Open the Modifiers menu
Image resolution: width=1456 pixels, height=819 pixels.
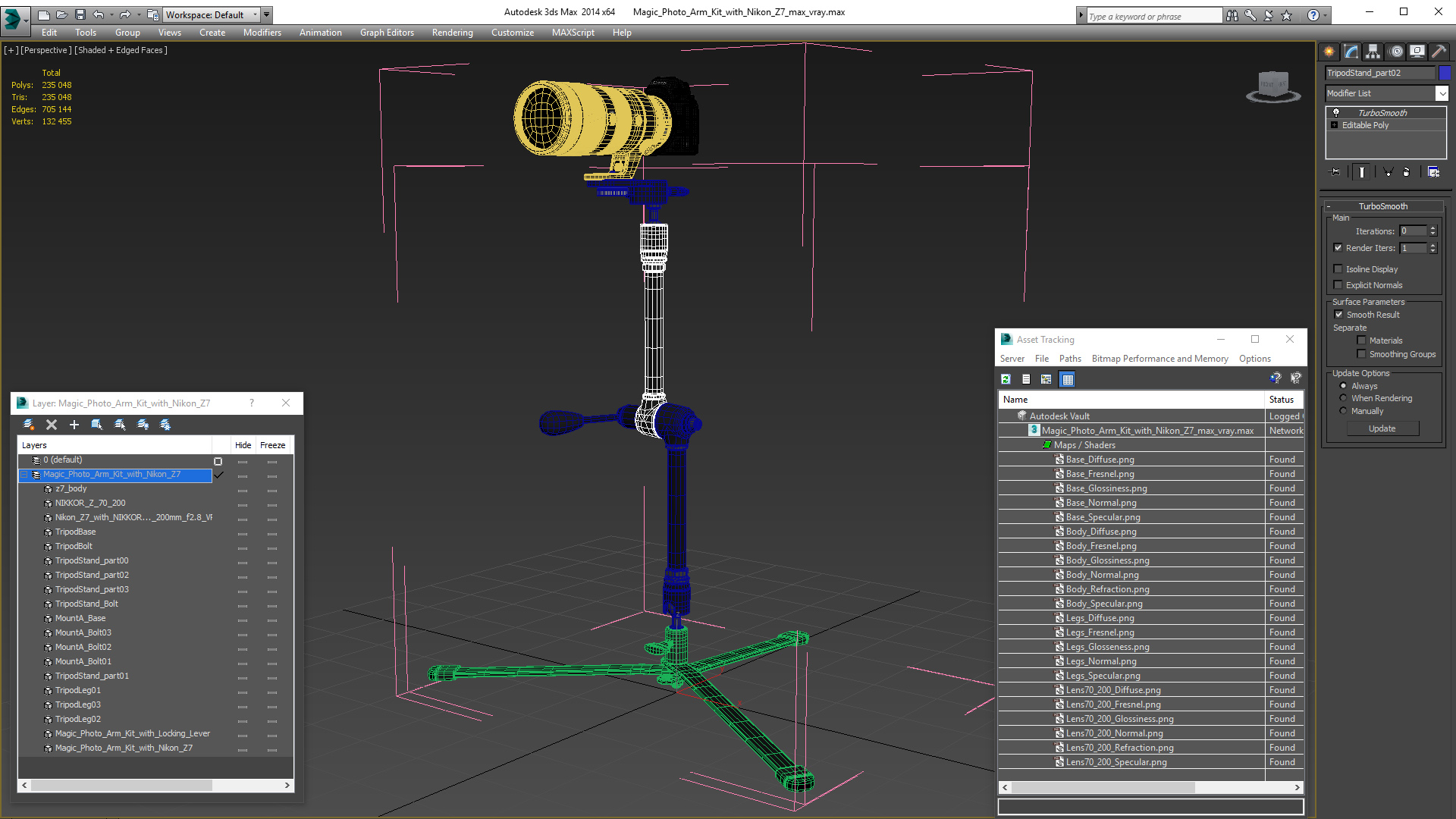(262, 33)
